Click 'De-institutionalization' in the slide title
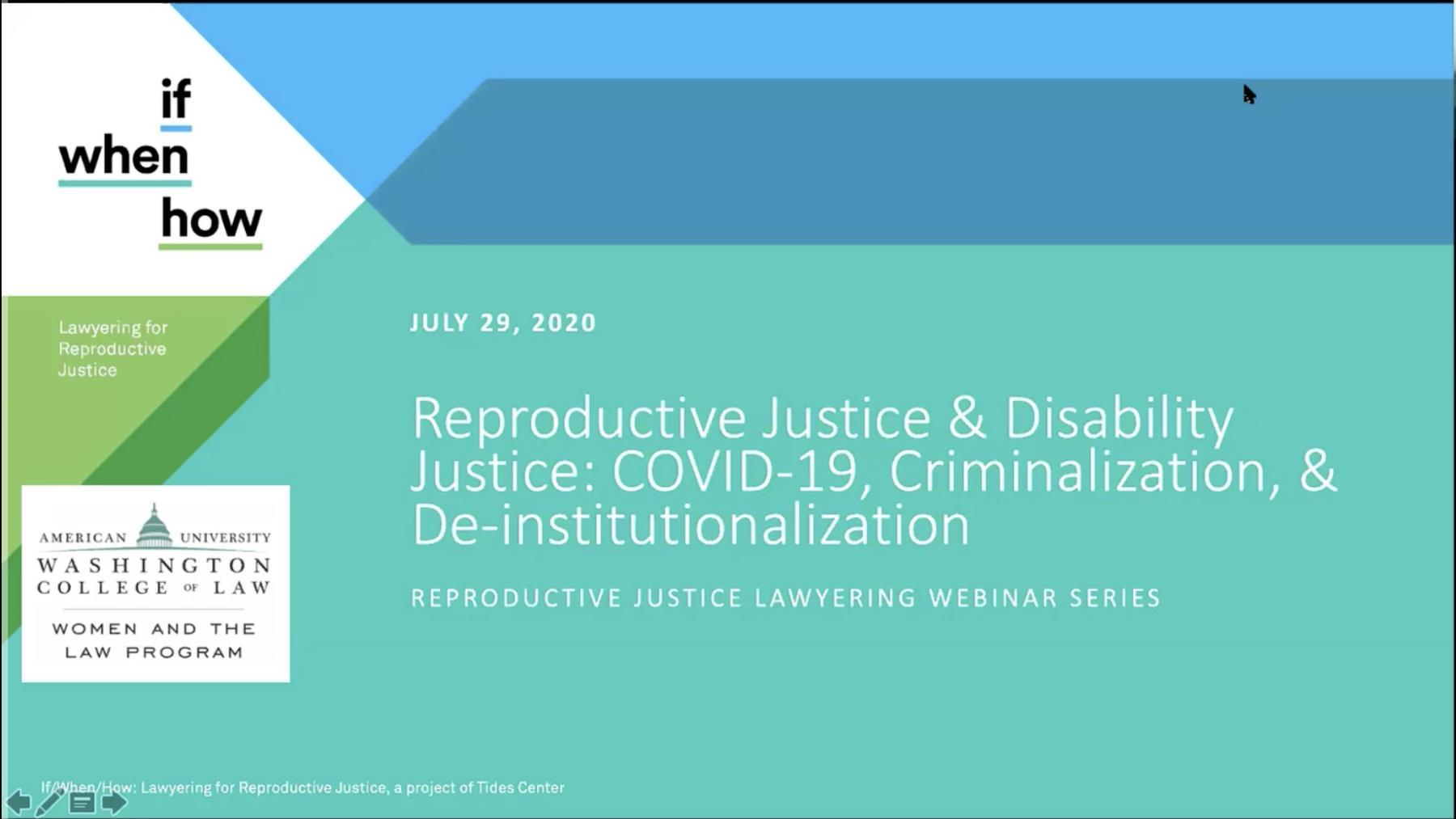This screenshot has height=819, width=1456. (x=688, y=524)
